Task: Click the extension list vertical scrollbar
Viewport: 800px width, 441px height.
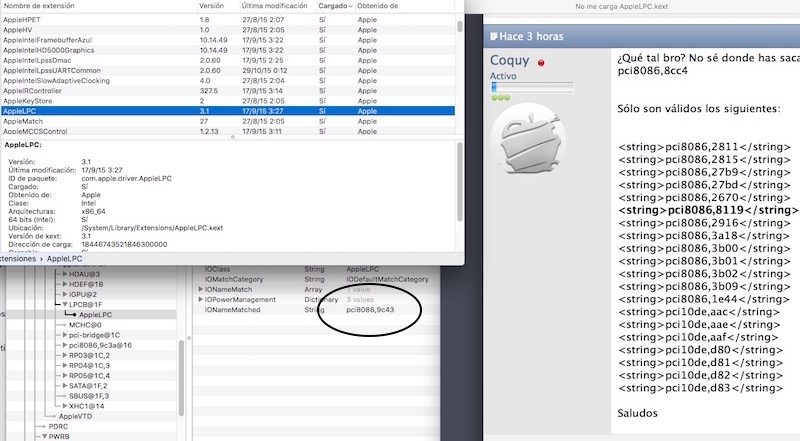Action: tap(460, 27)
